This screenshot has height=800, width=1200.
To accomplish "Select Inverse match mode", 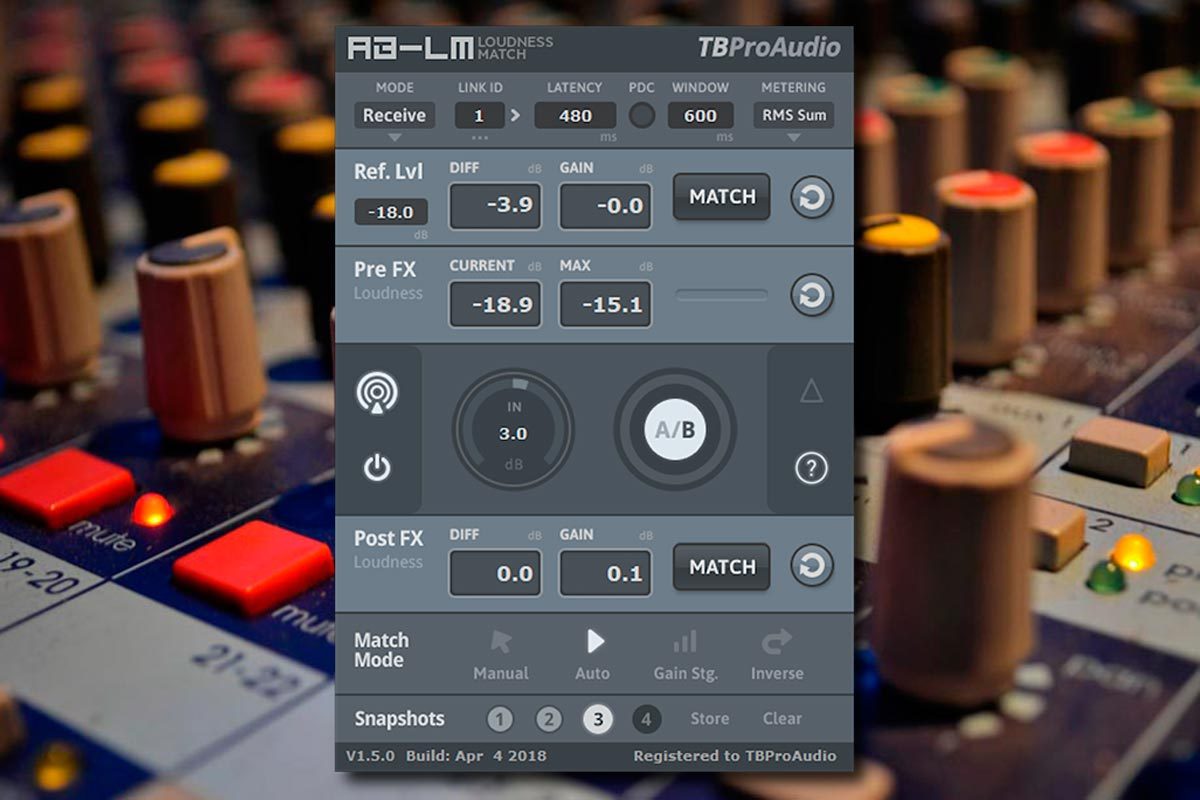I will tap(777, 655).
